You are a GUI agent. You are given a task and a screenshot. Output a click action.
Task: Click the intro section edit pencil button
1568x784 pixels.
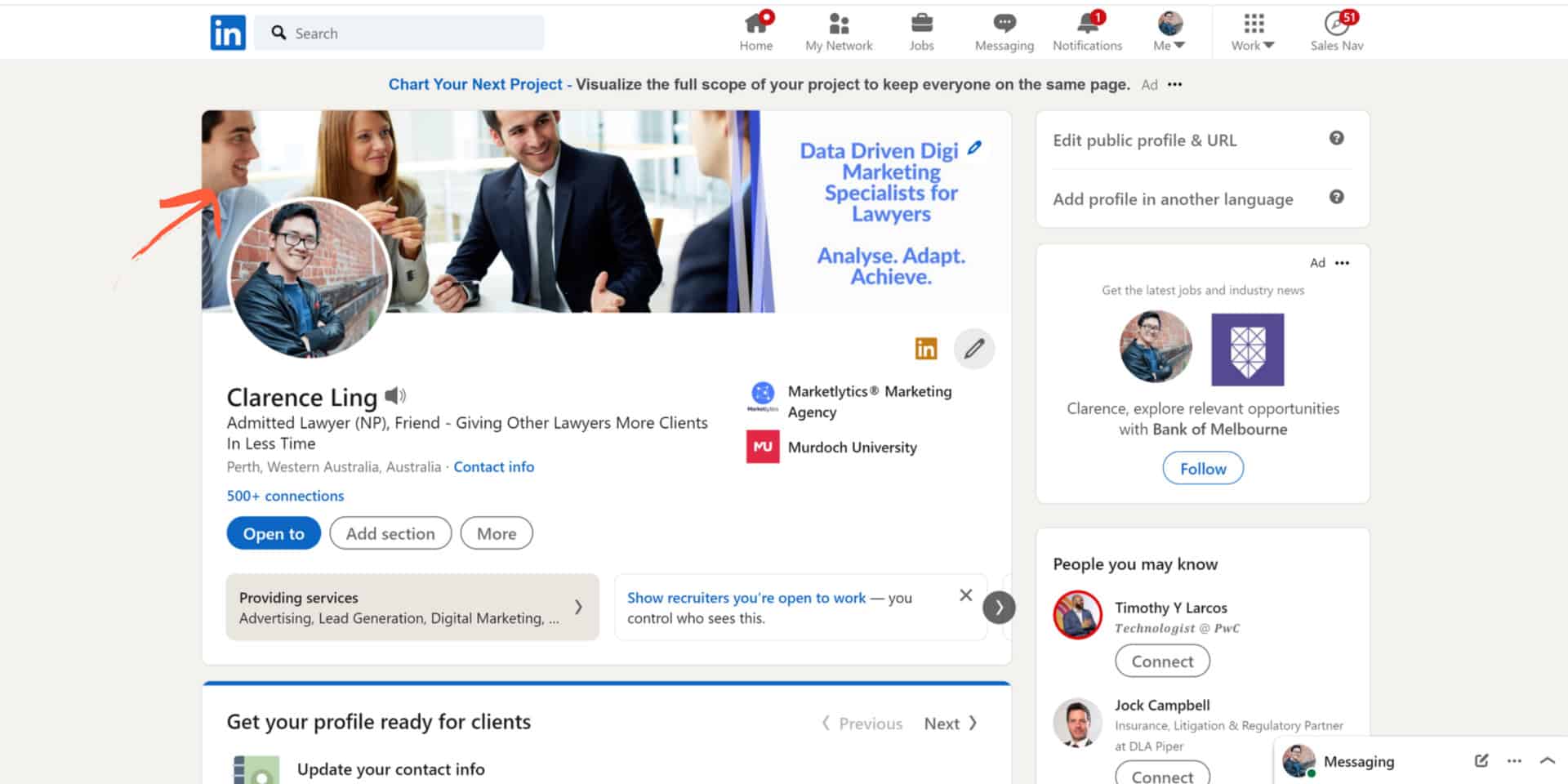pyautogui.click(x=973, y=349)
